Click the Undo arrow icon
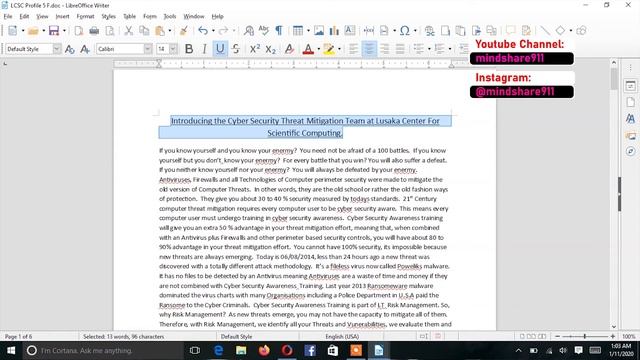Viewport: 640px width, 360px height. click(x=203, y=31)
